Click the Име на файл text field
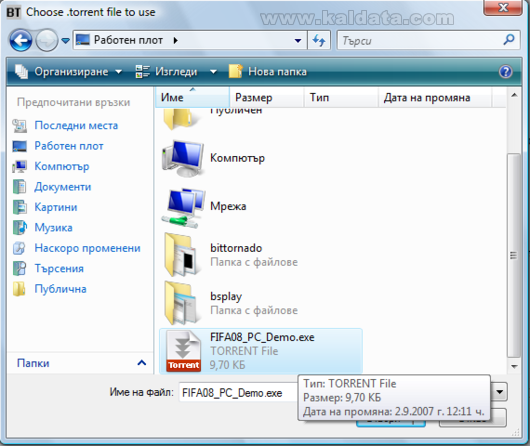Screen dimensions: 530x446 pos(238,393)
